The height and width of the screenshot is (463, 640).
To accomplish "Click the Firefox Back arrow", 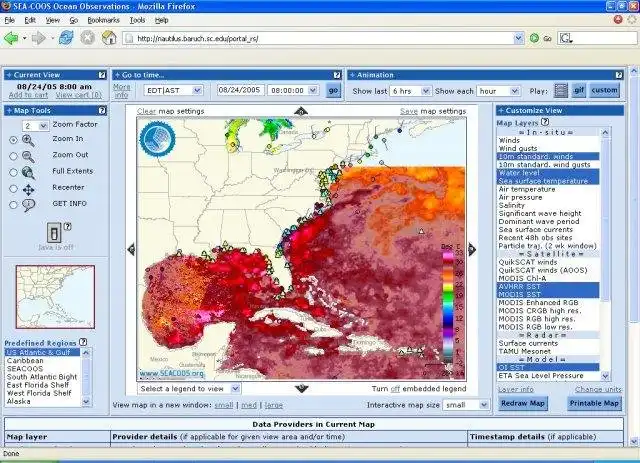I will pyautogui.click(x=11, y=38).
